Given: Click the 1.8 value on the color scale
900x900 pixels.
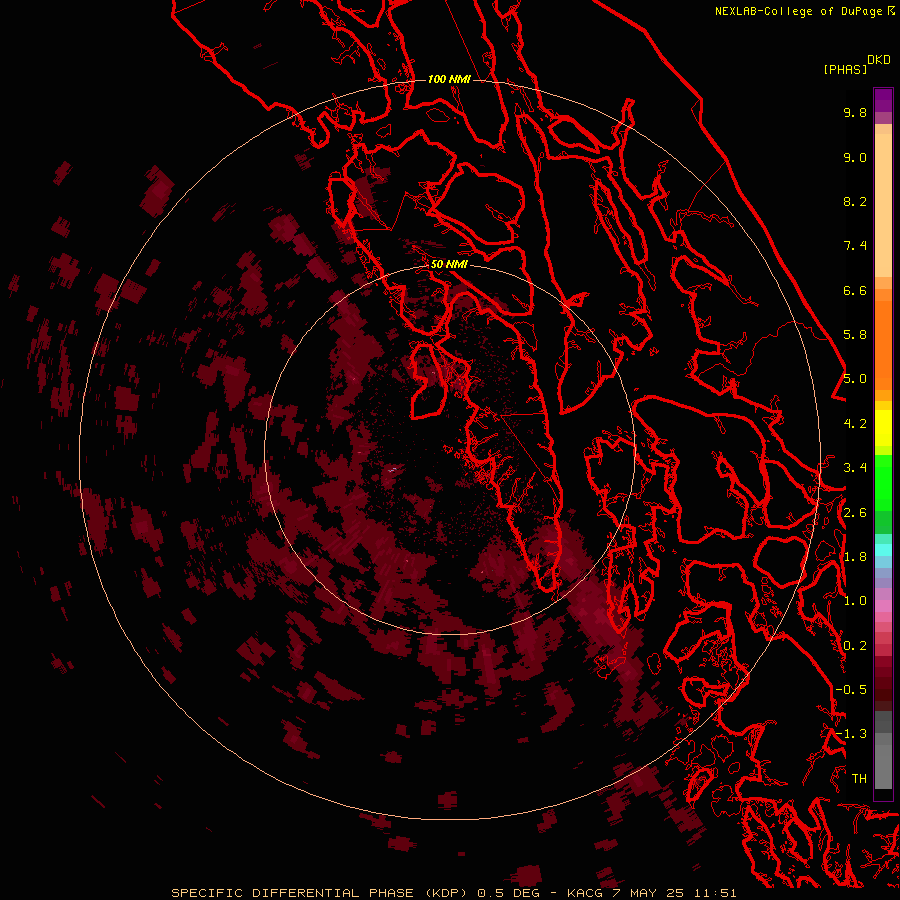Looking at the screenshot, I should point(855,557).
